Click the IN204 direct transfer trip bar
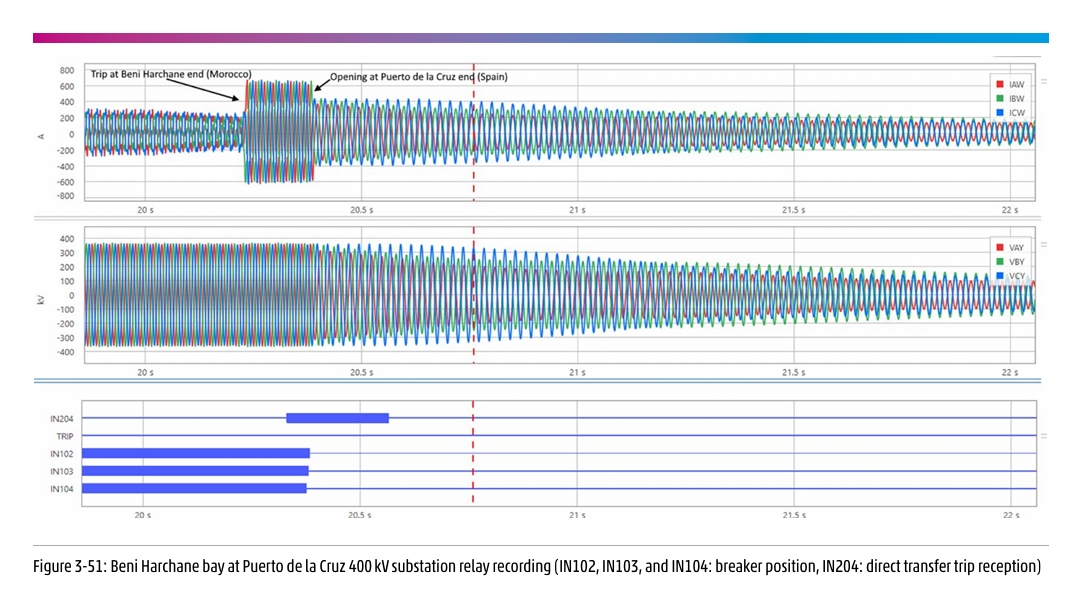The width and height of the screenshot is (1081, 611). click(337, 418)
